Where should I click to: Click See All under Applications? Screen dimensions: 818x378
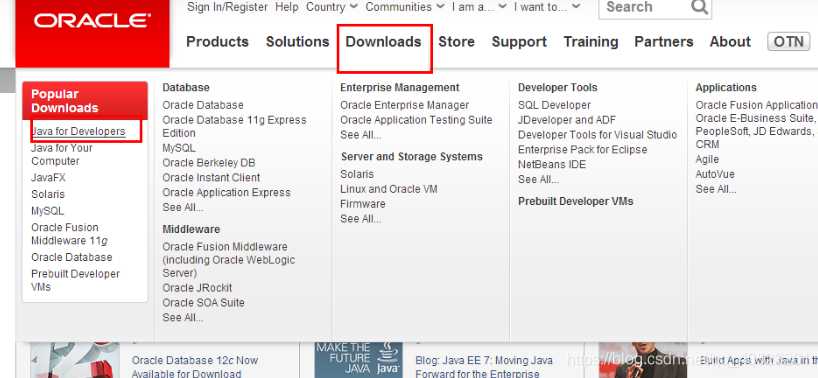point(716,189)
